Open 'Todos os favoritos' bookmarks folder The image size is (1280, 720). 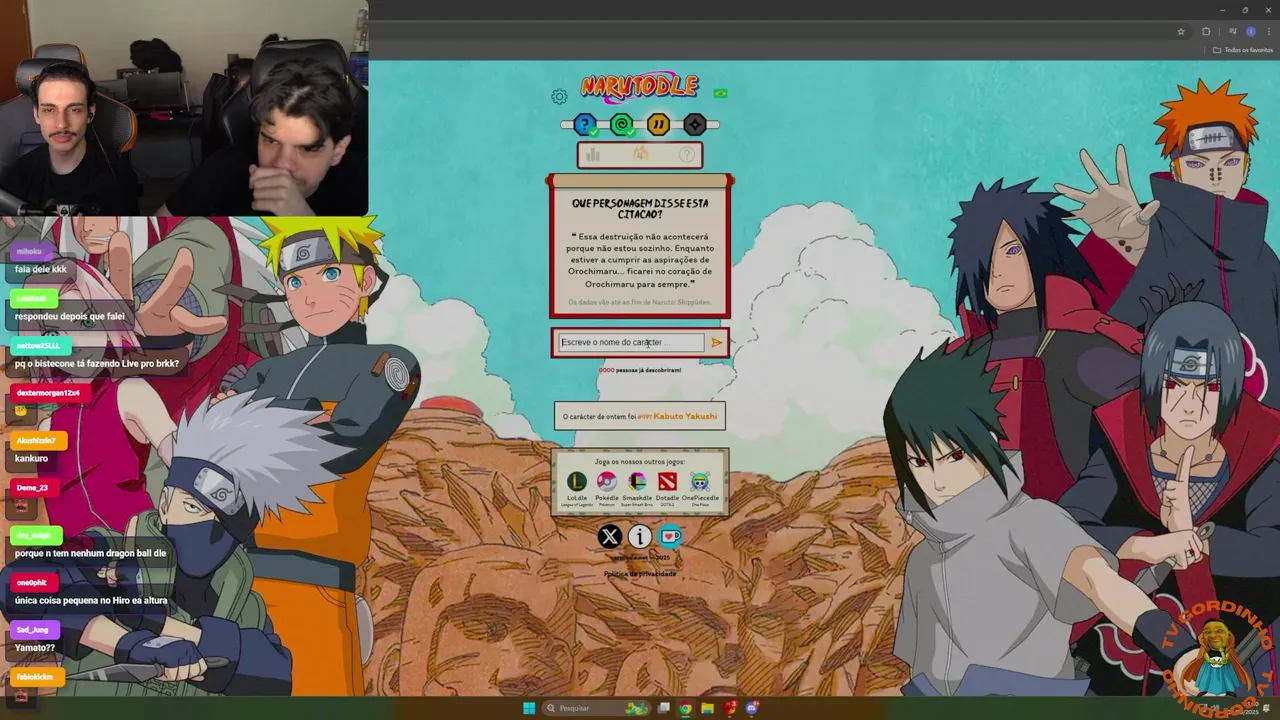[x=1243, y=50]
